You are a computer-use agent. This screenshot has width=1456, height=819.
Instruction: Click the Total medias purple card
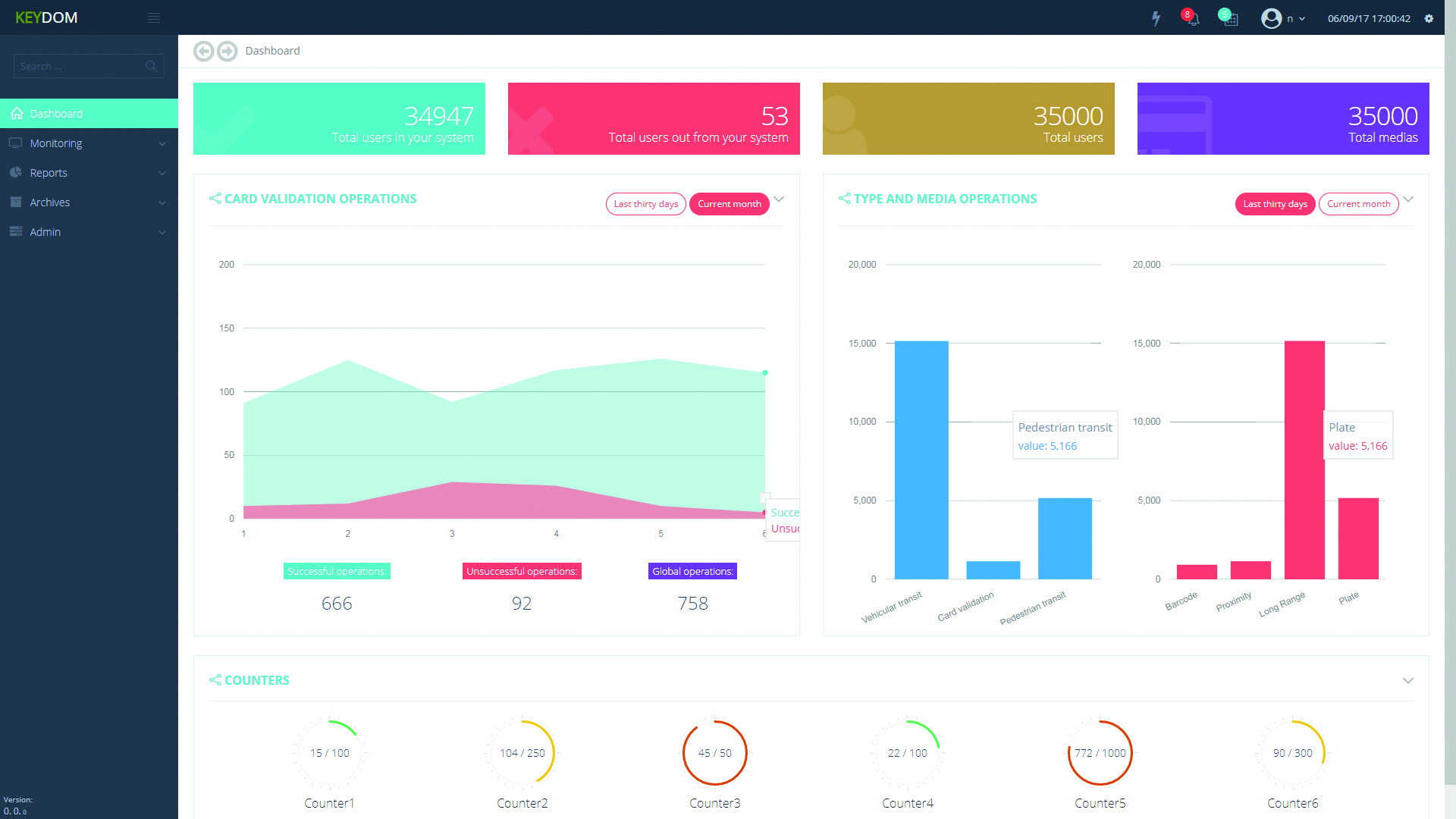pos(1282,119)
